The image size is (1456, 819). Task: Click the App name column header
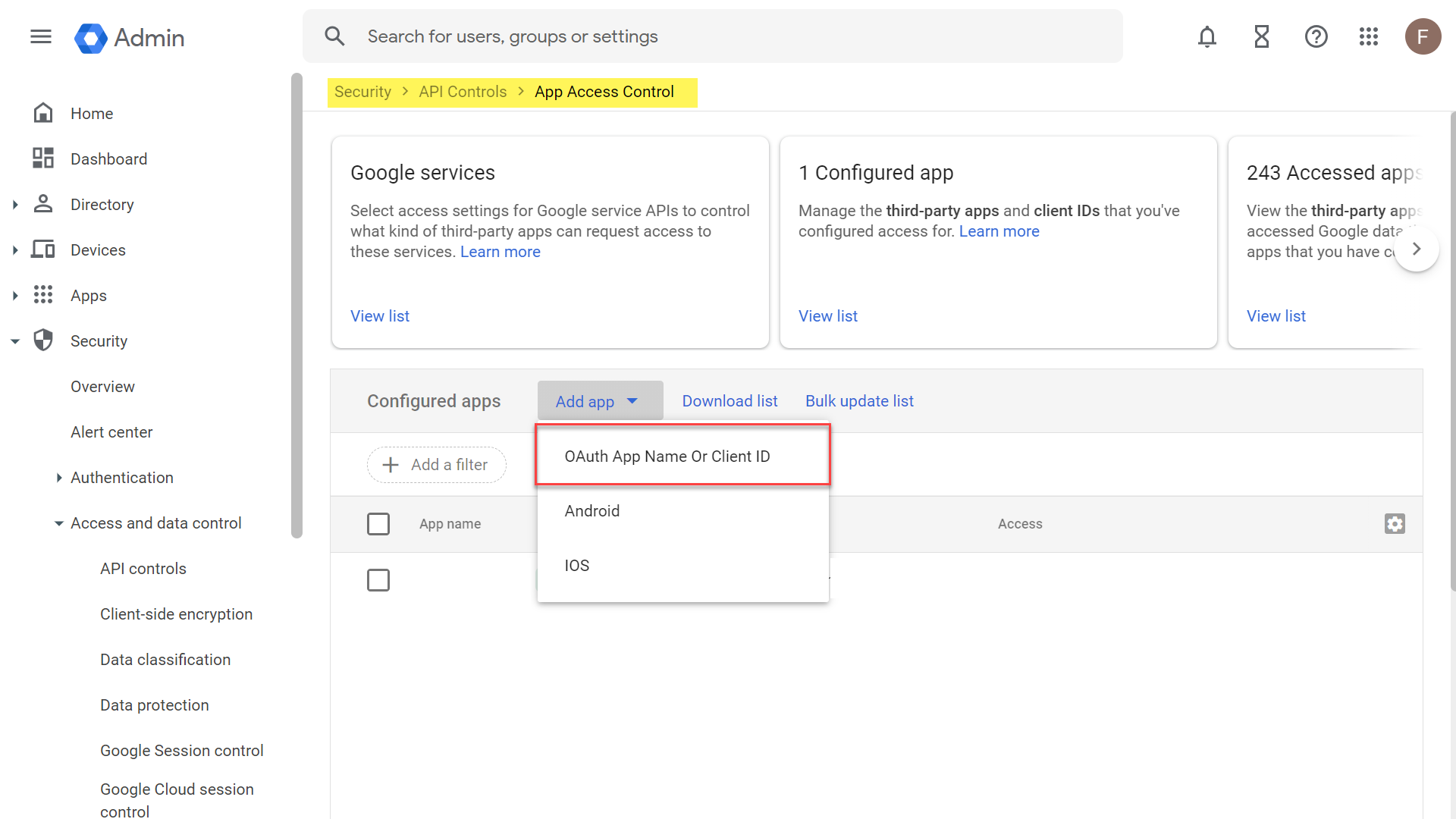450,524
